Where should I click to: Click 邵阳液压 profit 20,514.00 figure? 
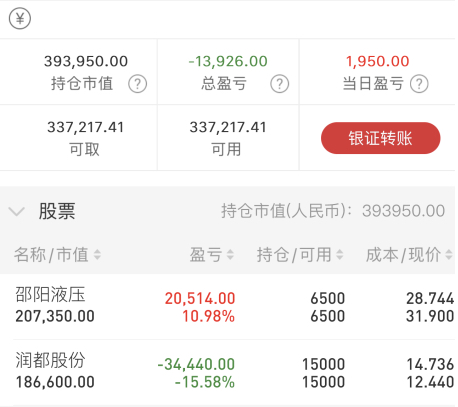[200, 298]
